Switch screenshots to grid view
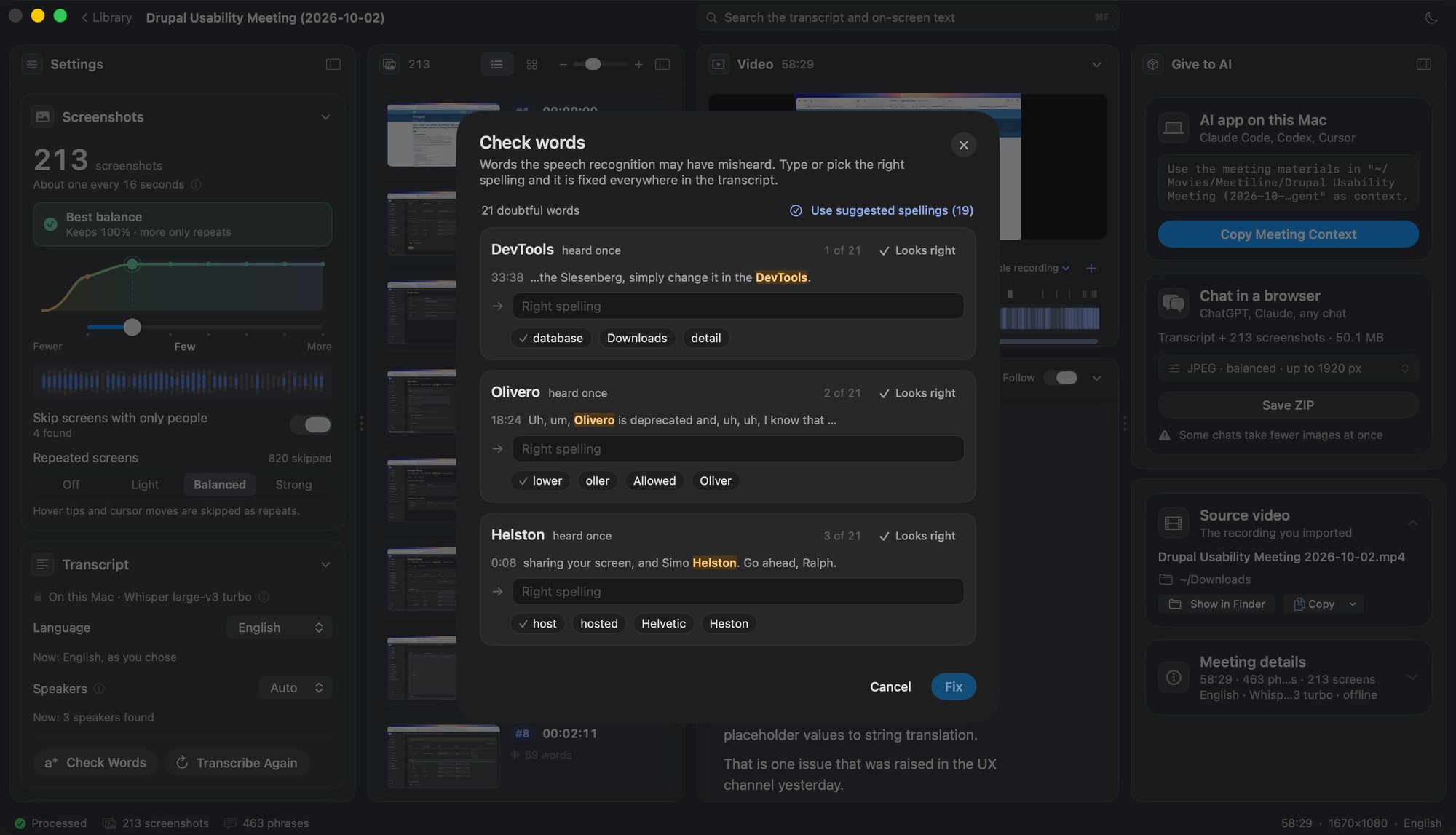The width and height of the screenshot is (1456, 835). click(532, 64)
